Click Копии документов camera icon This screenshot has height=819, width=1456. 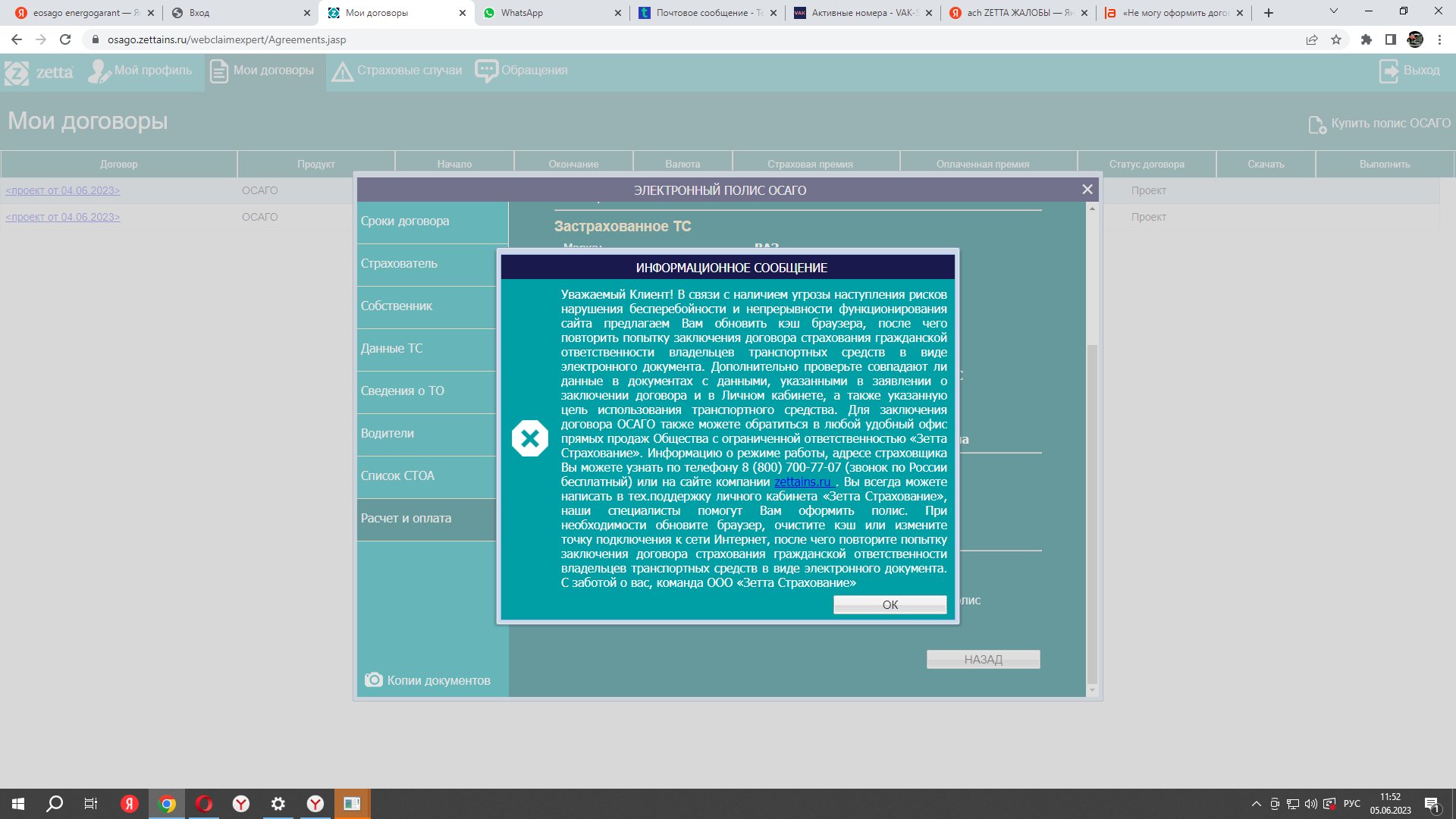374,680
